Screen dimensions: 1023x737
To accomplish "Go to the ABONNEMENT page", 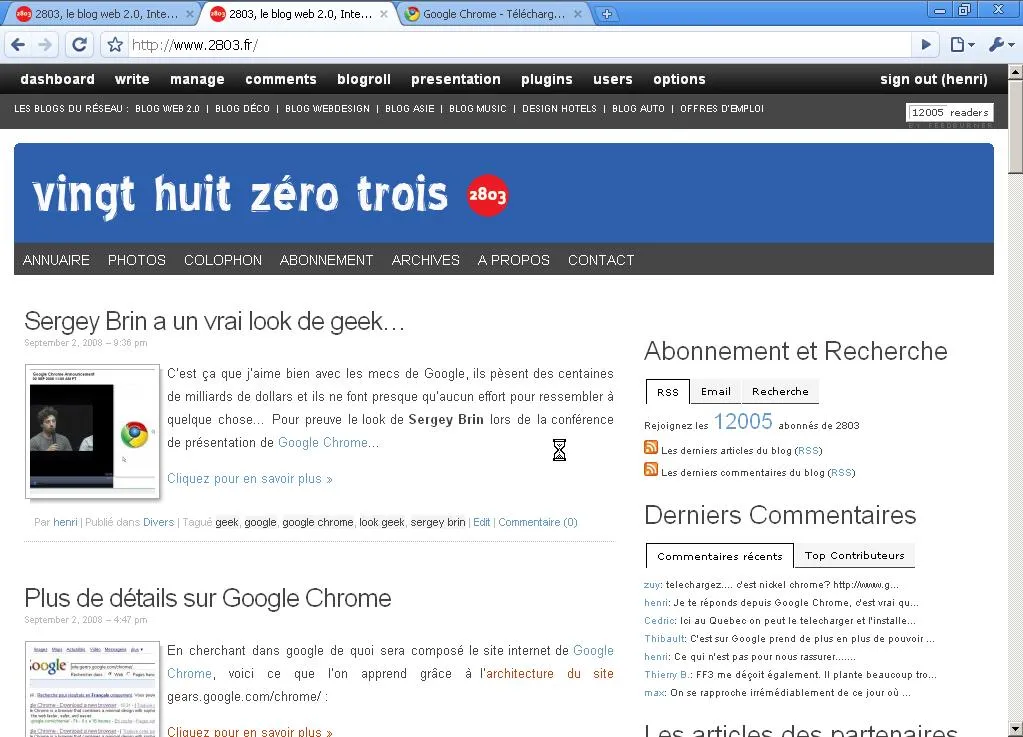I will pos(326,260).
